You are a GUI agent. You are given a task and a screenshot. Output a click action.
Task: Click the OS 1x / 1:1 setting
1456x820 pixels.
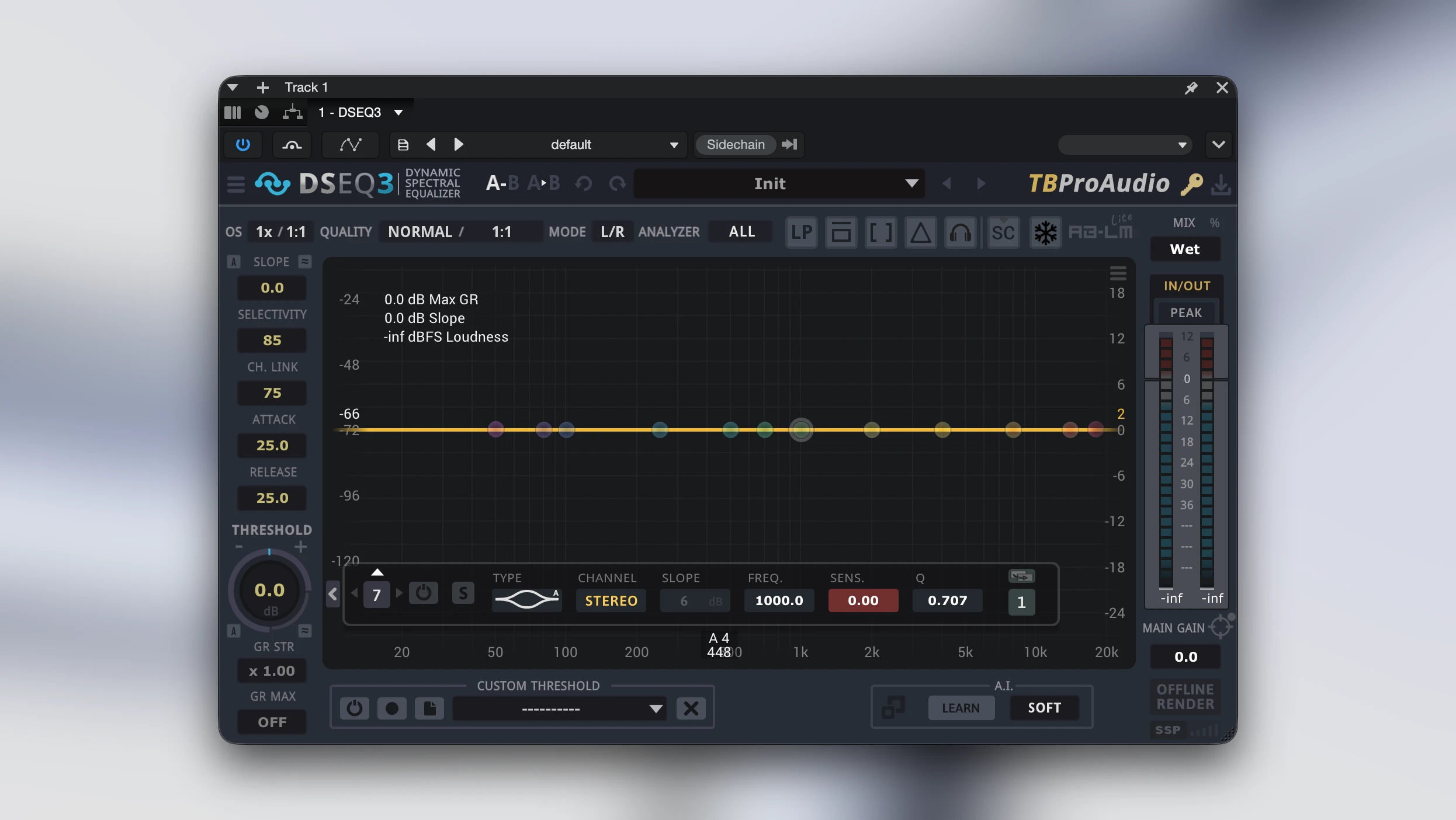(280, 232)
